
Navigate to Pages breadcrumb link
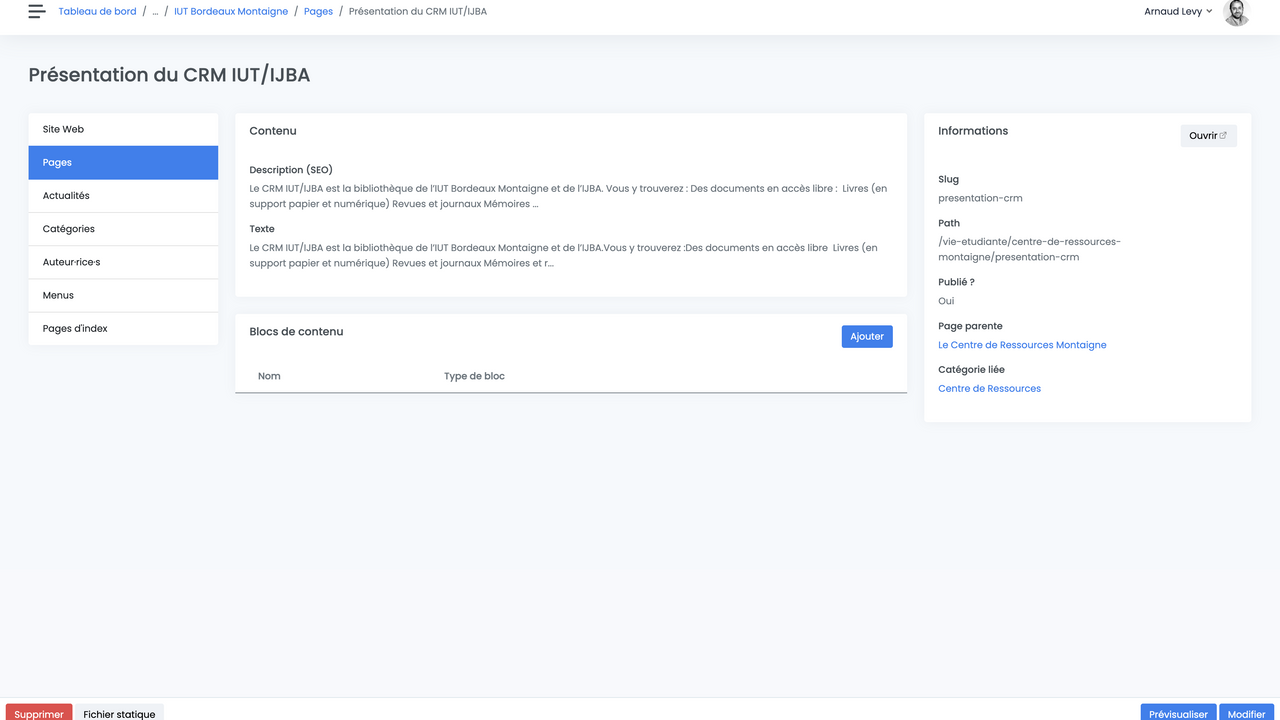318,12
